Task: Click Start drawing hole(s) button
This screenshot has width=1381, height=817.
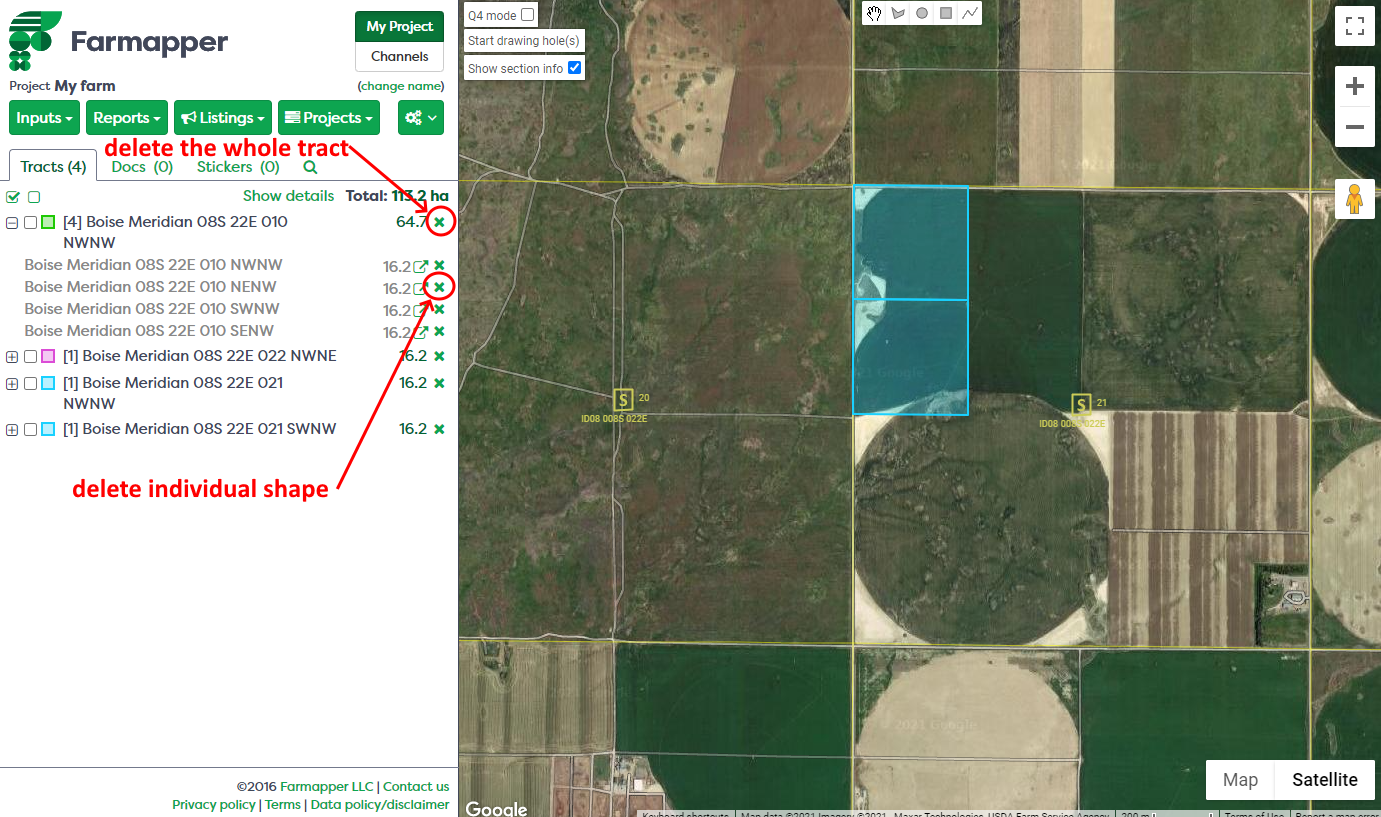Action: tap(524, 41)
